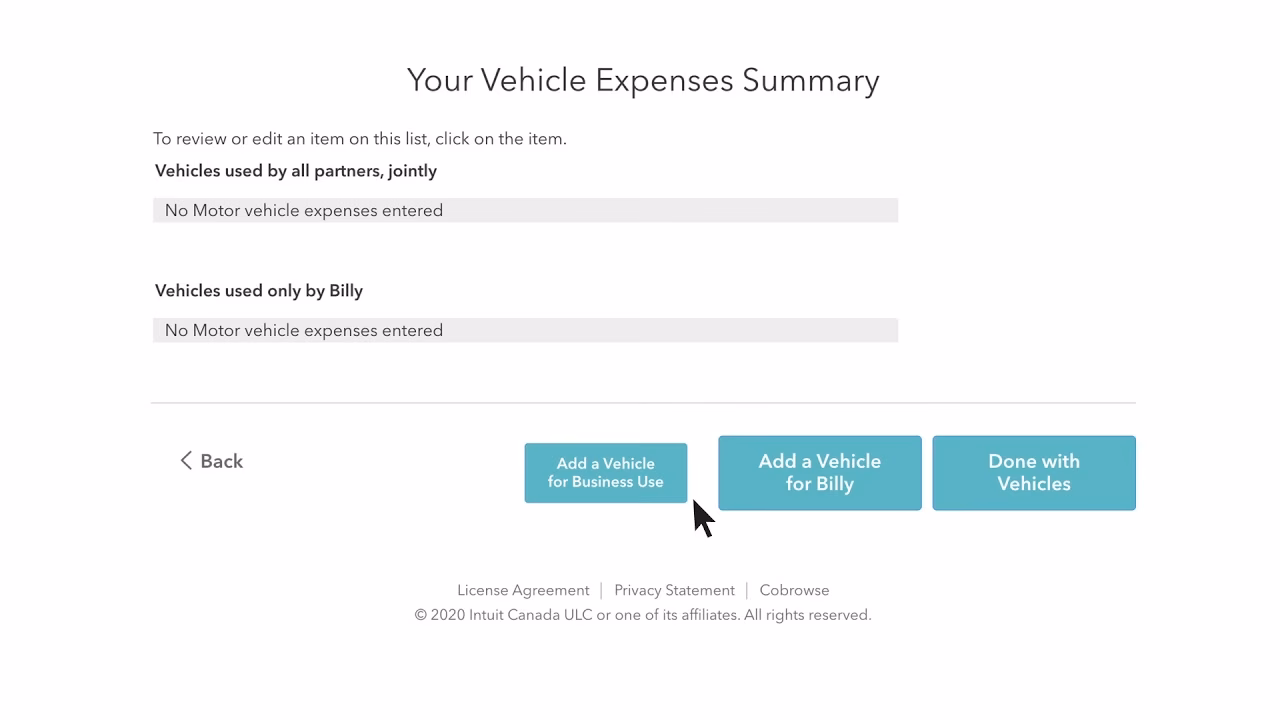
Task: Go back using the Back link text
Action: [x=222, y=461]
